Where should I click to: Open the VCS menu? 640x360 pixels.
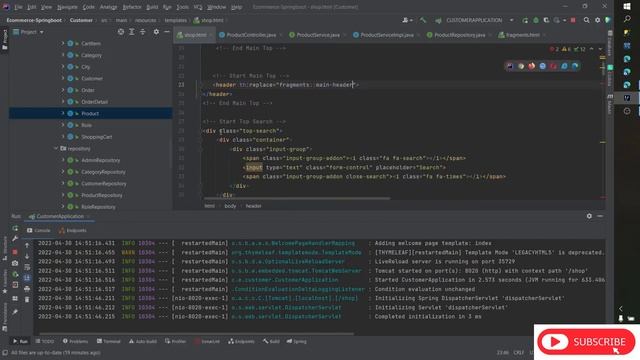198,7
